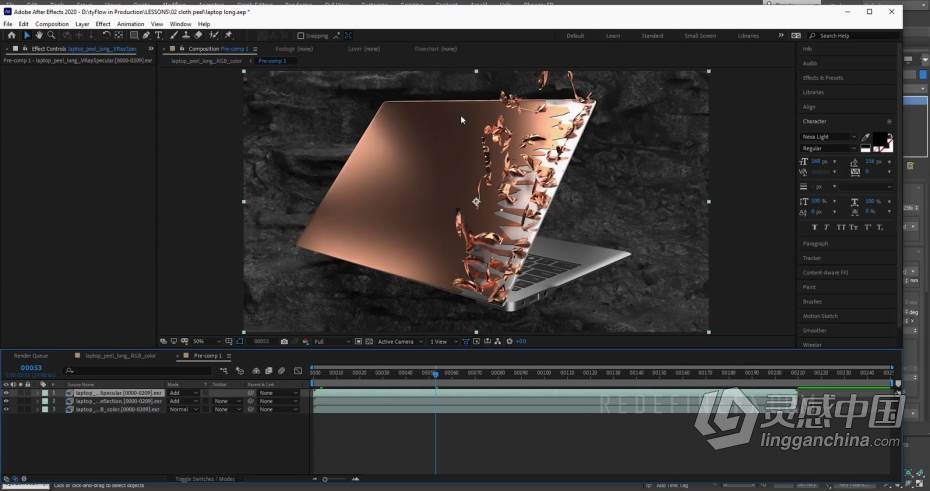Click the current time indicator on the timeline ruler
Screen dimensions: 930x491
click(435, 374)
